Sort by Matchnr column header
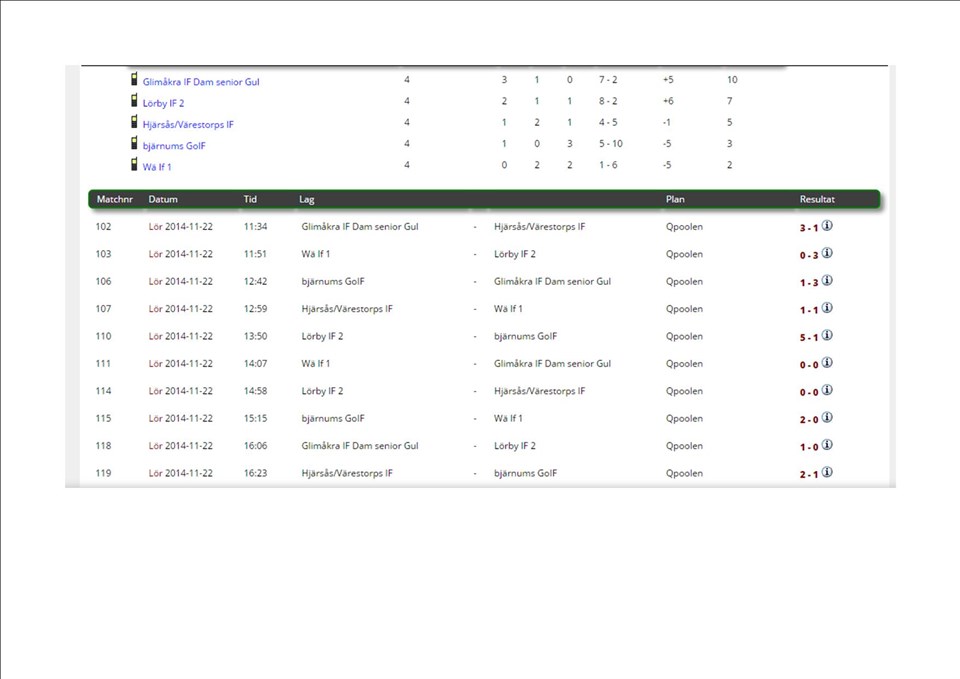 (x=115, y=199)
